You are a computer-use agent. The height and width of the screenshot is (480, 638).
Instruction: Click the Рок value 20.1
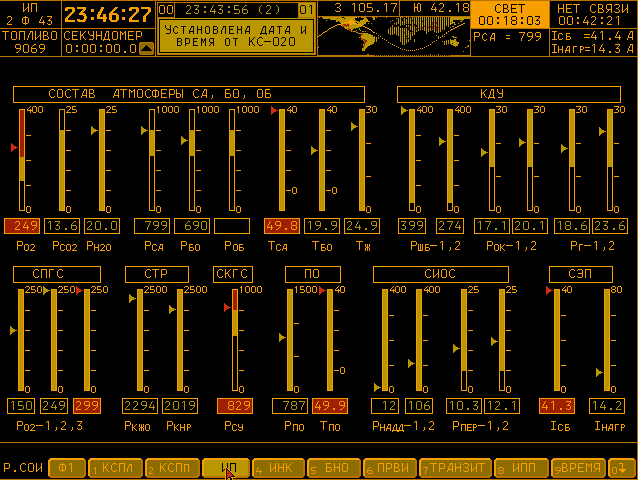click(x=529, y=226)
